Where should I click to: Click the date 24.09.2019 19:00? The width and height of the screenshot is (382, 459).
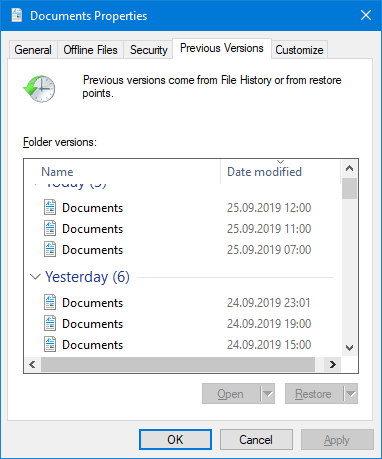pyautogui.click(x=269, y=324)
